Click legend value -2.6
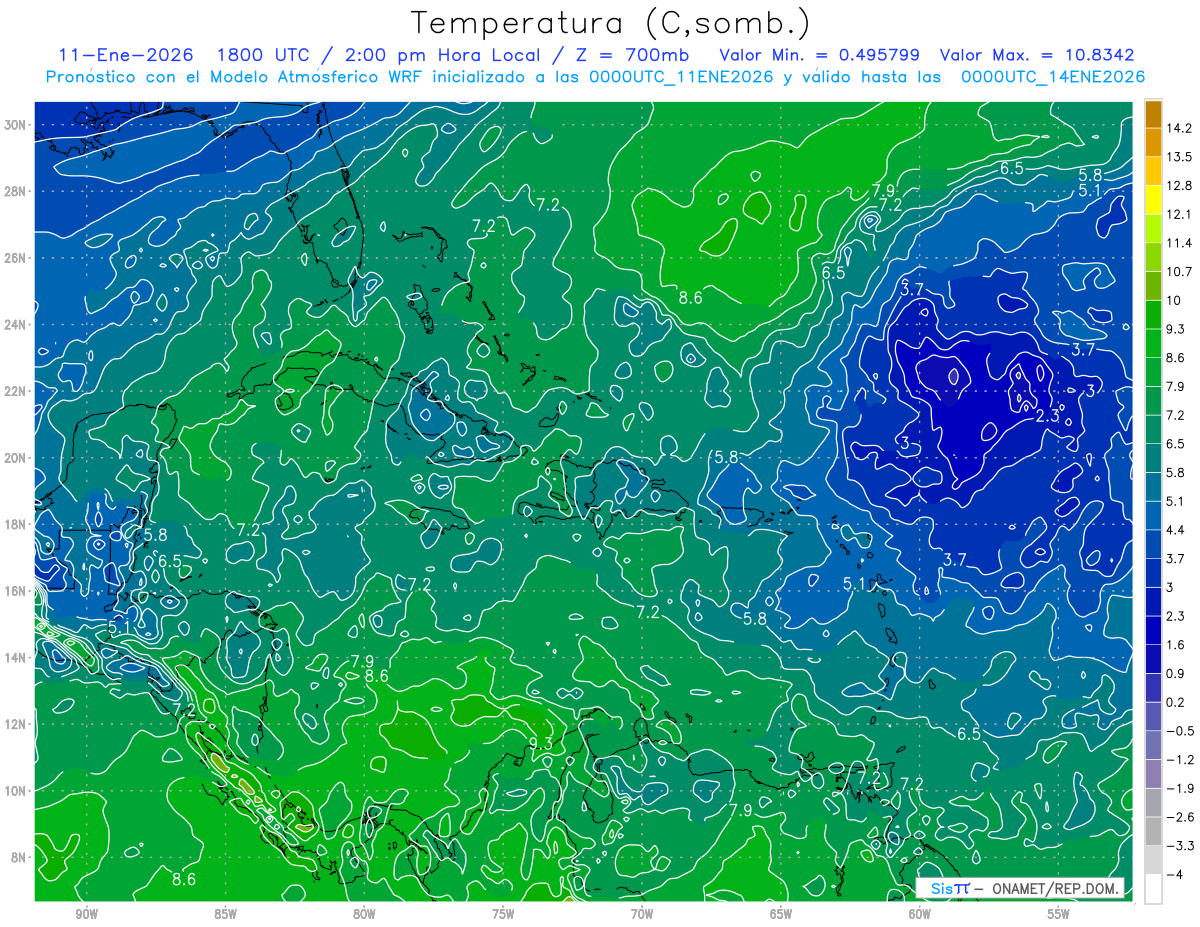 tap(1181, 817)
